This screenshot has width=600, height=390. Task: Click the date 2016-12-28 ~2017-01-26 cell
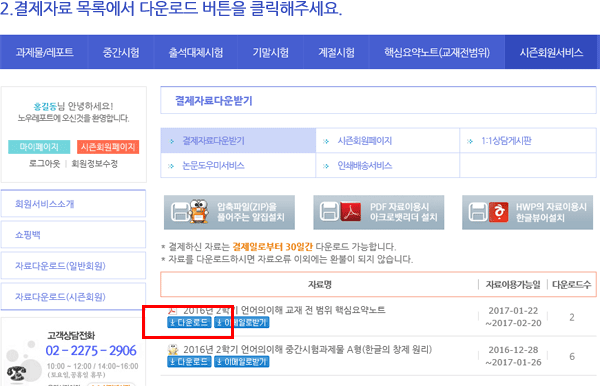pos(513,356)
